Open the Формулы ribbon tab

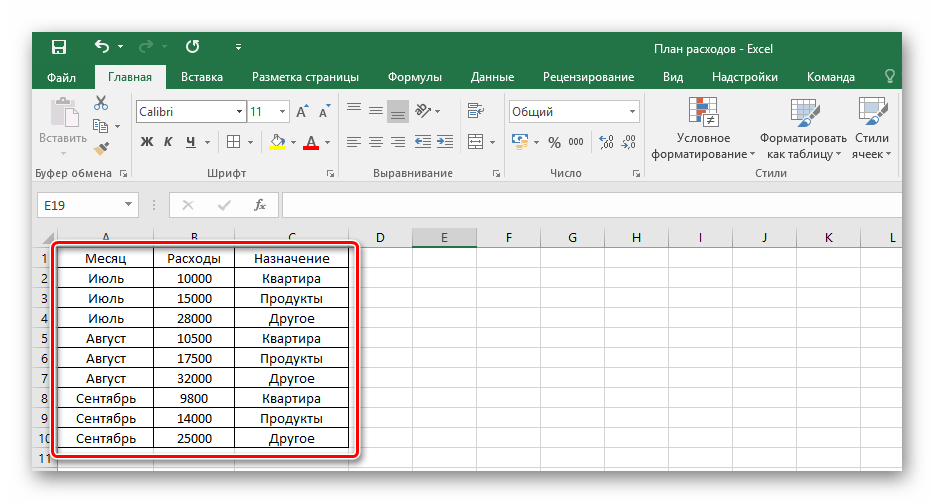click(415, 77)
